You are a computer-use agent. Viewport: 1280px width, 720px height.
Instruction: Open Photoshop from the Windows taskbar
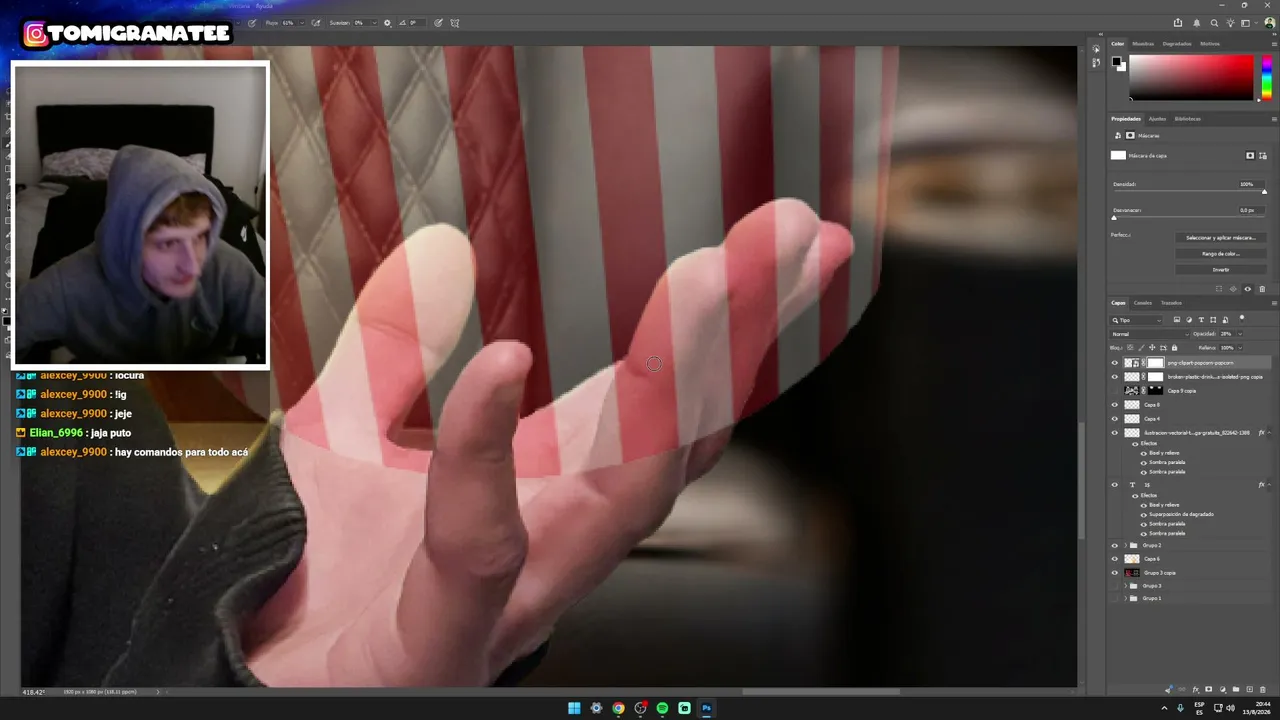coord(706,708)
